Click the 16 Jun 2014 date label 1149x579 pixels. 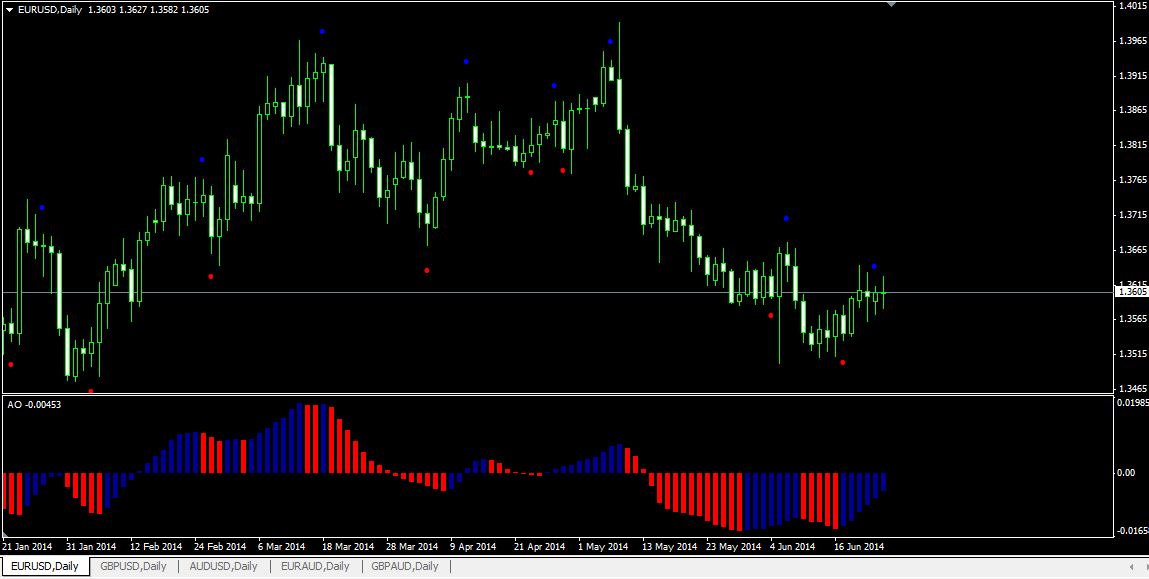tap(860, 547)
